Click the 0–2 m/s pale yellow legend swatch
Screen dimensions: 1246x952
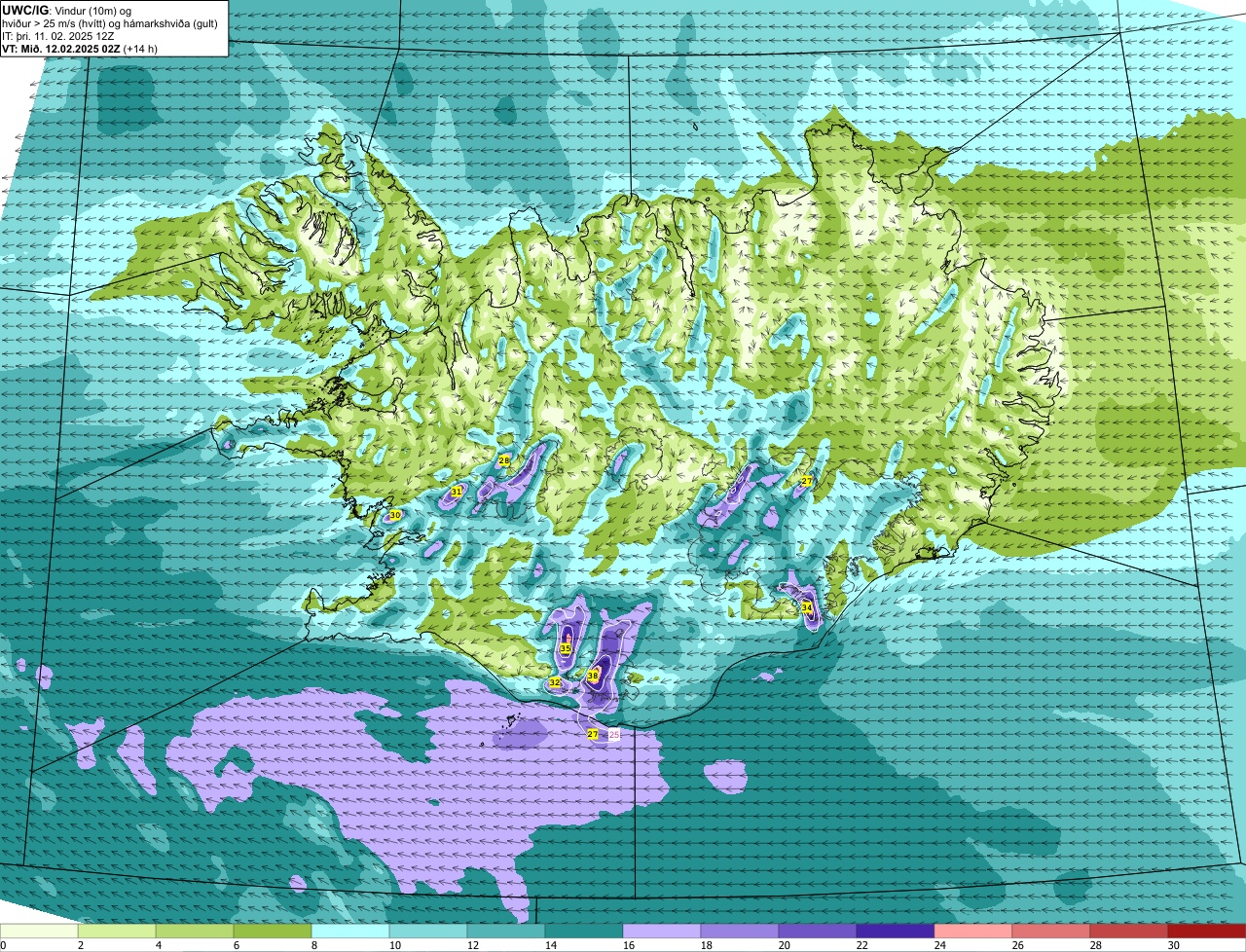39,931
